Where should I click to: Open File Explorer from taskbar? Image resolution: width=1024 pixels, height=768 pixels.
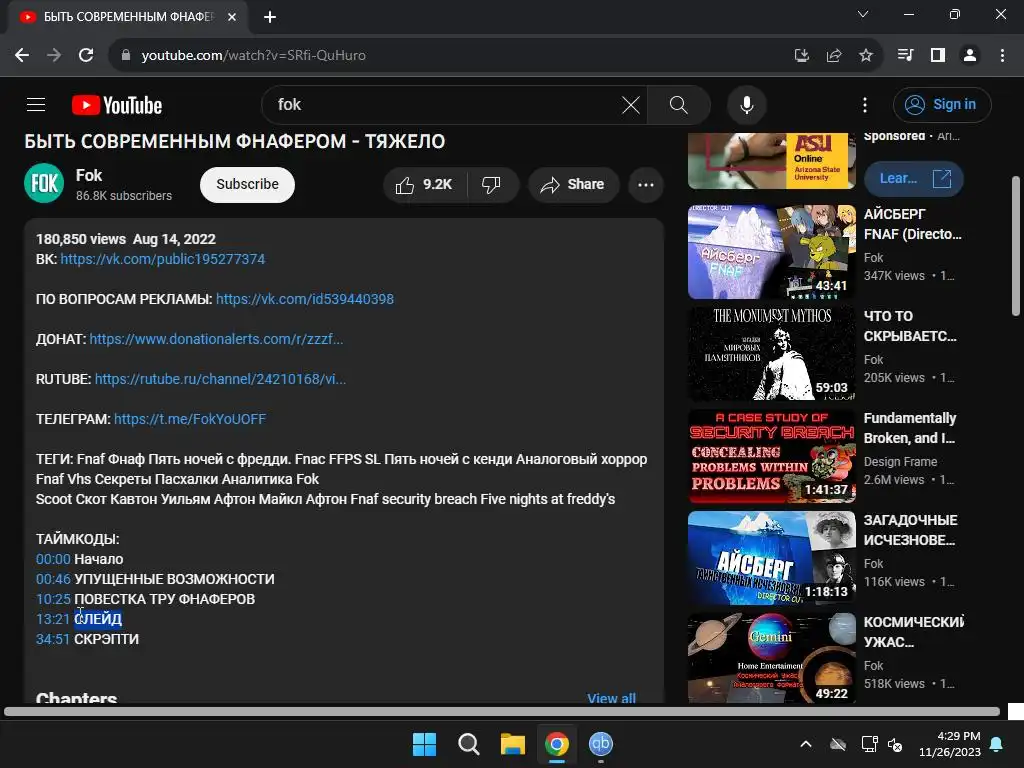[513, 744]
